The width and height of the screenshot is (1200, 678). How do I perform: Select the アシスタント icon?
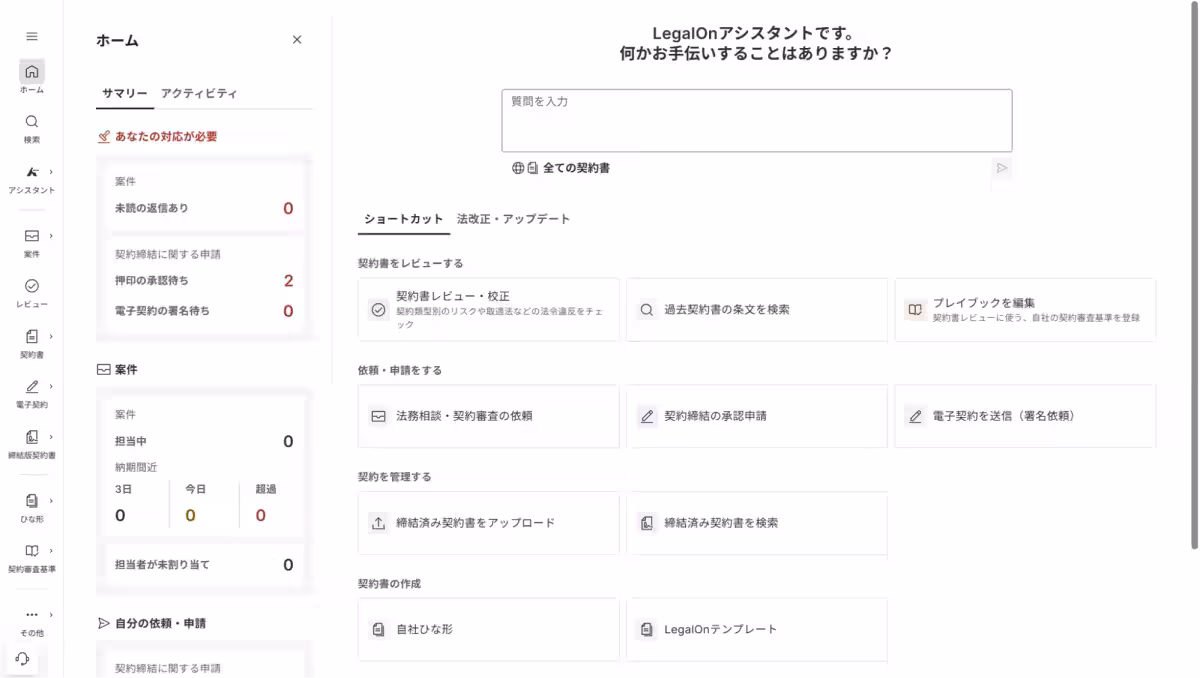(31, 172)
